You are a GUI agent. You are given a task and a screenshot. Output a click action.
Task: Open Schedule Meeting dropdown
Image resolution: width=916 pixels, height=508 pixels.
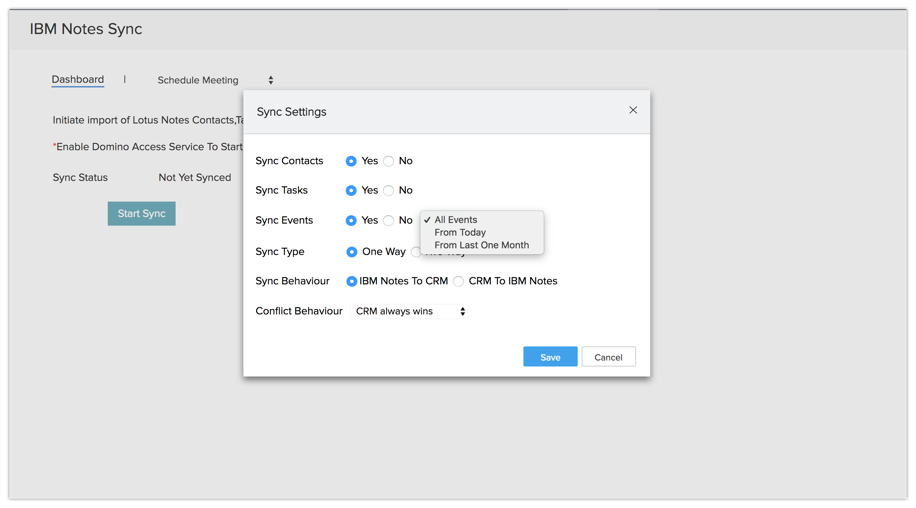(x=215, y=80)
